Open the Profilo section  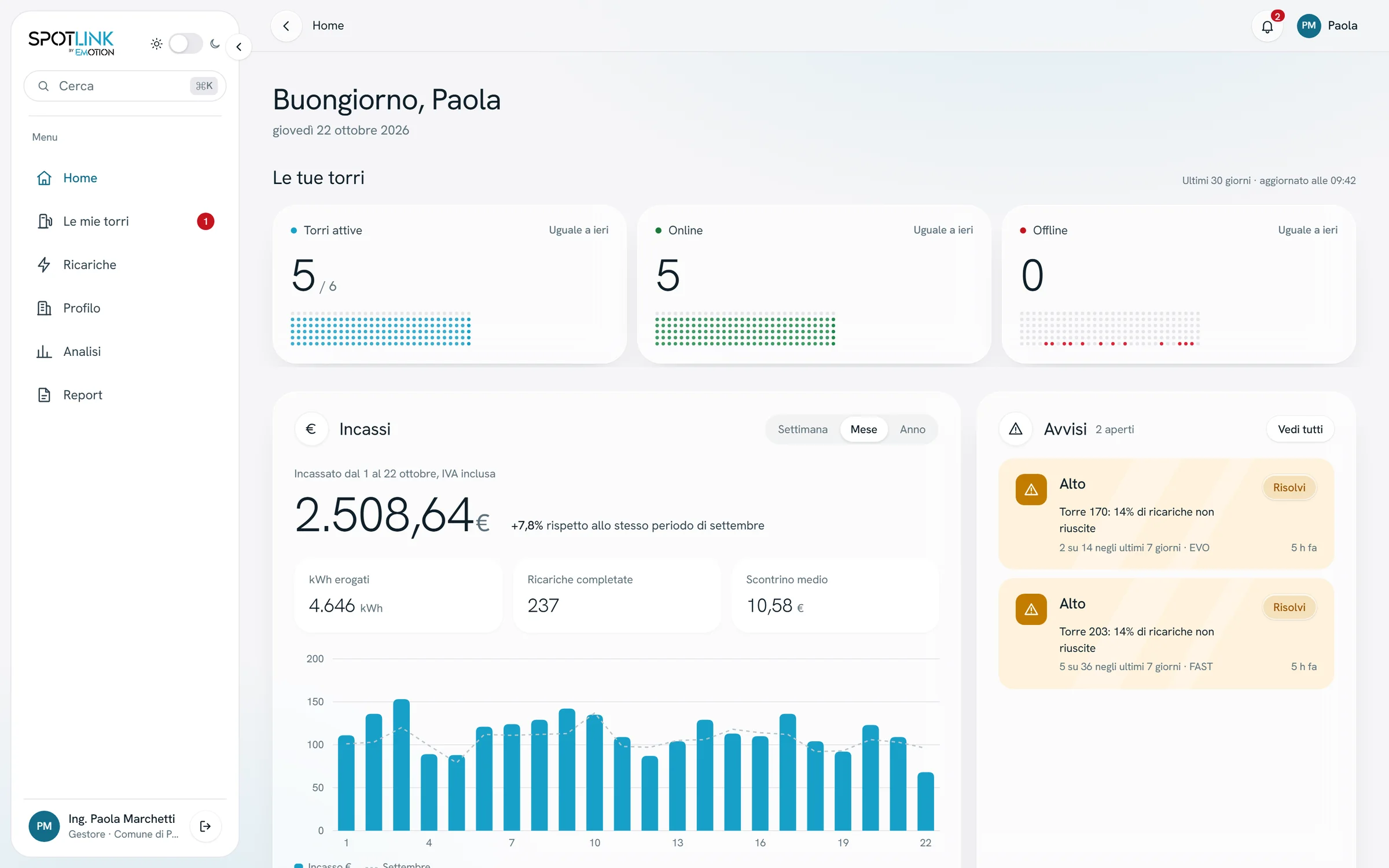[125, 308]
